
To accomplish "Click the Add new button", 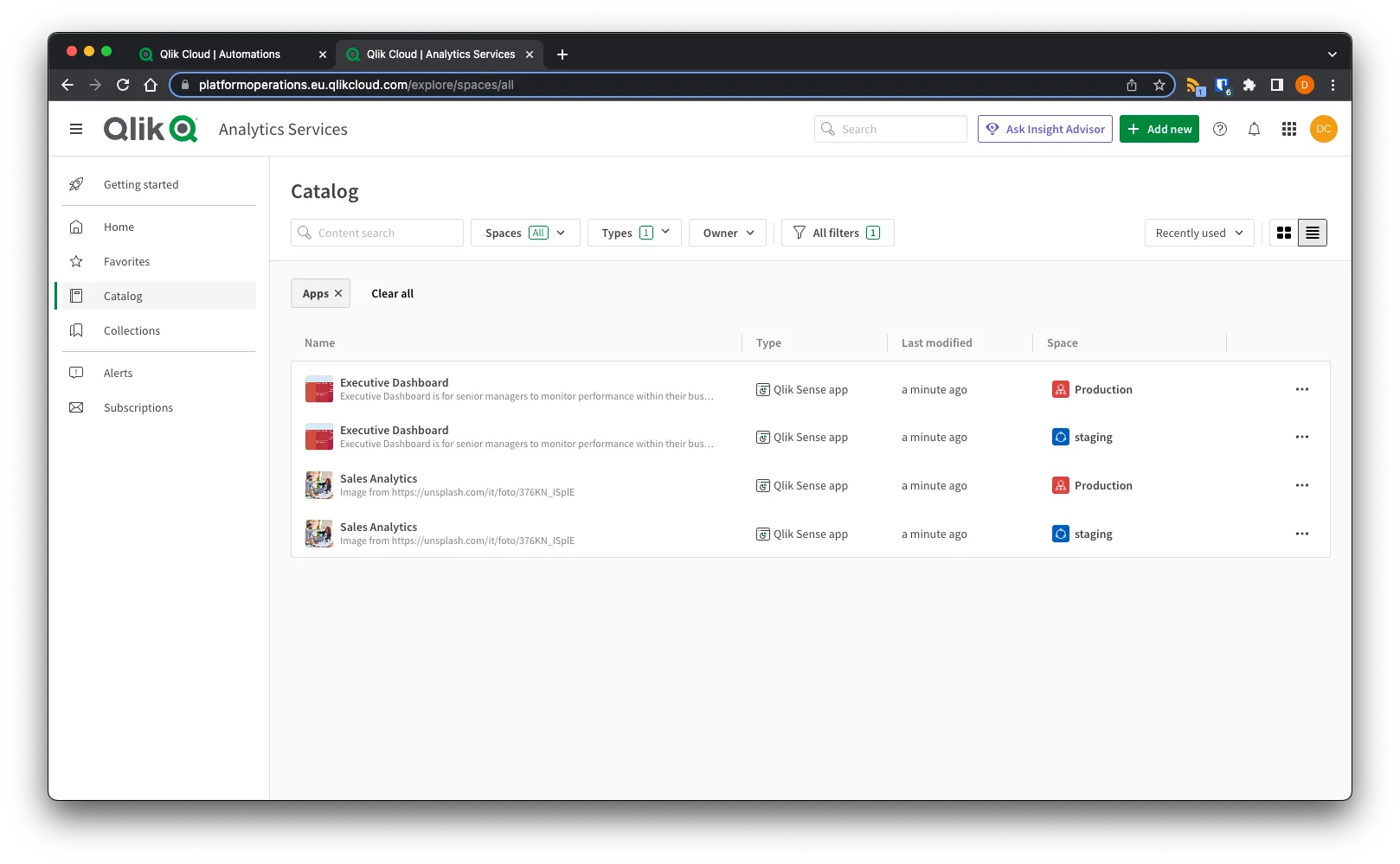I will coord(1159,128).
